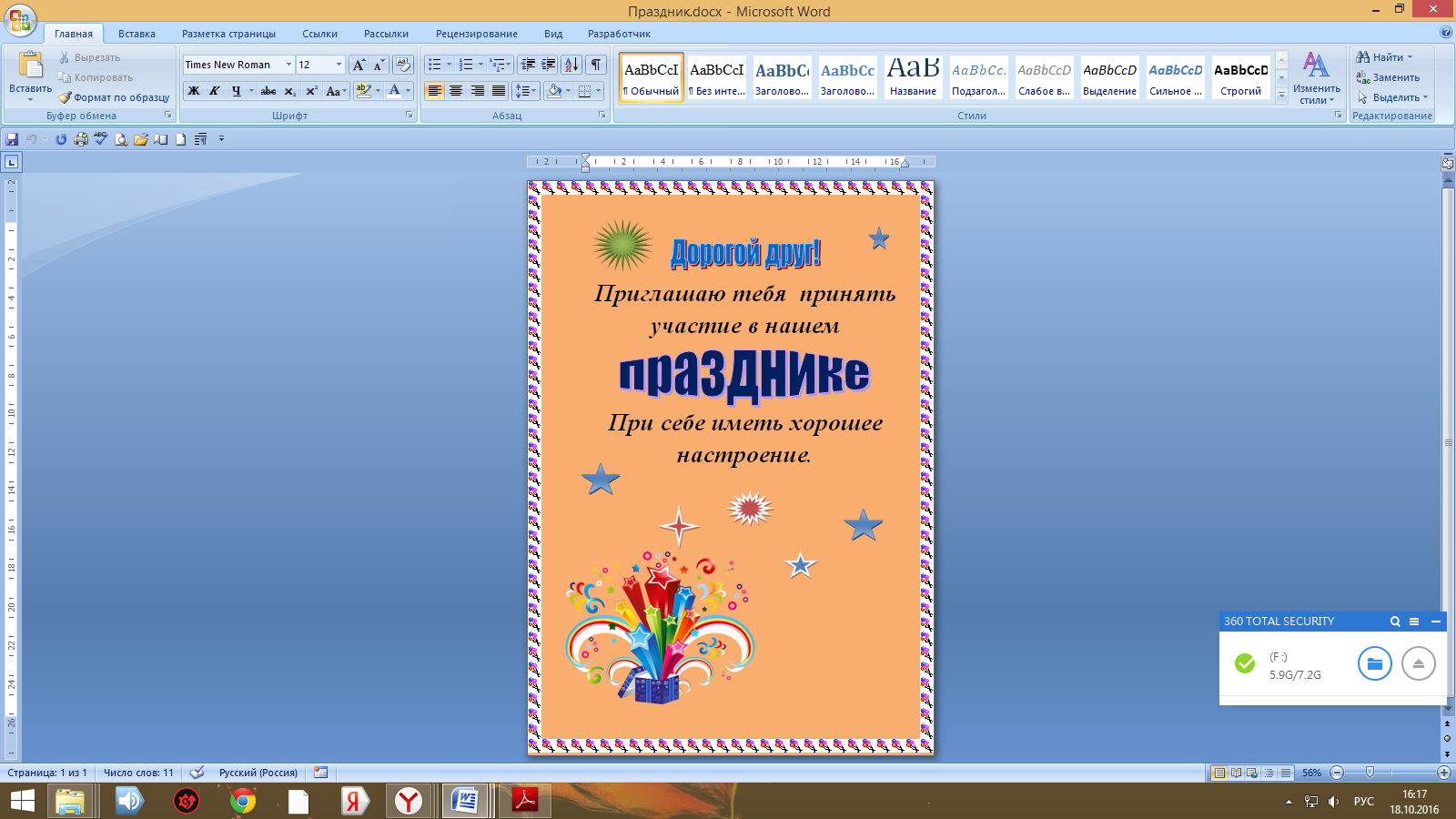The width and height of the screenshot is (1456, 819).
Task: Open Найти (Find) dropdown arrow
Action: (1410, 57)
